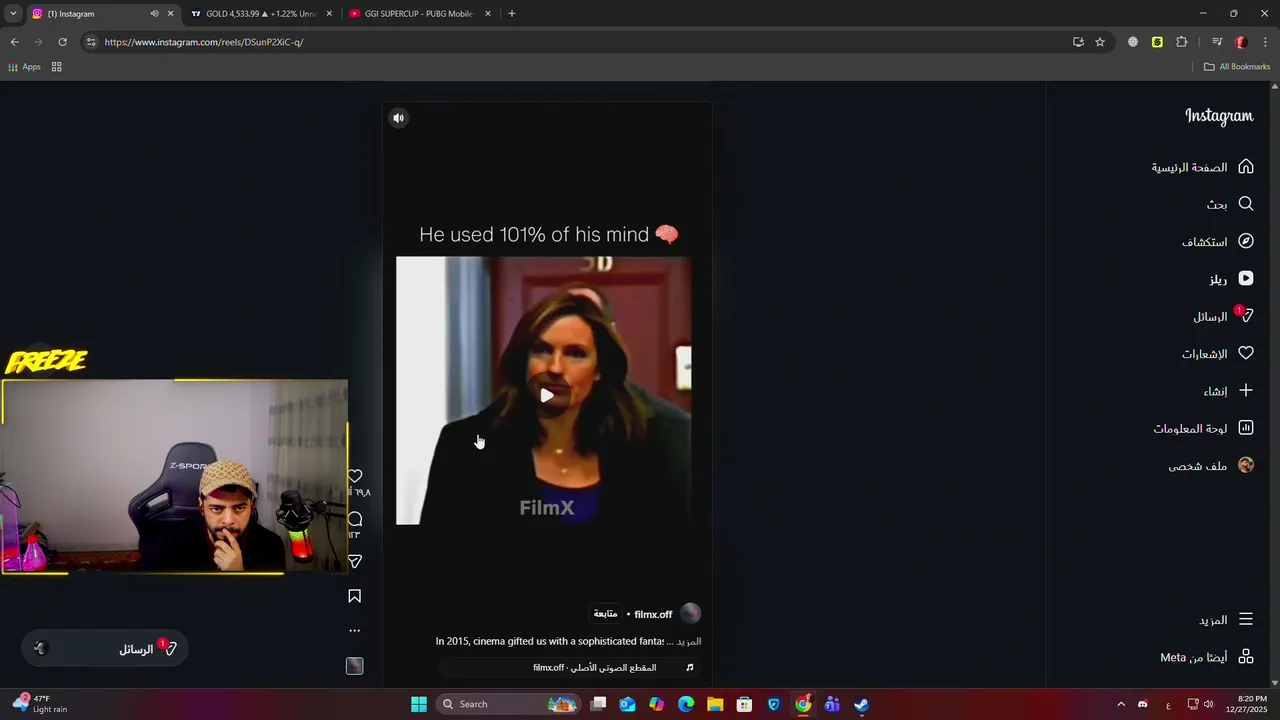Open the original audio link filmx.off
The height and width of the screenshot is (720, 1280).
[595, 667]
